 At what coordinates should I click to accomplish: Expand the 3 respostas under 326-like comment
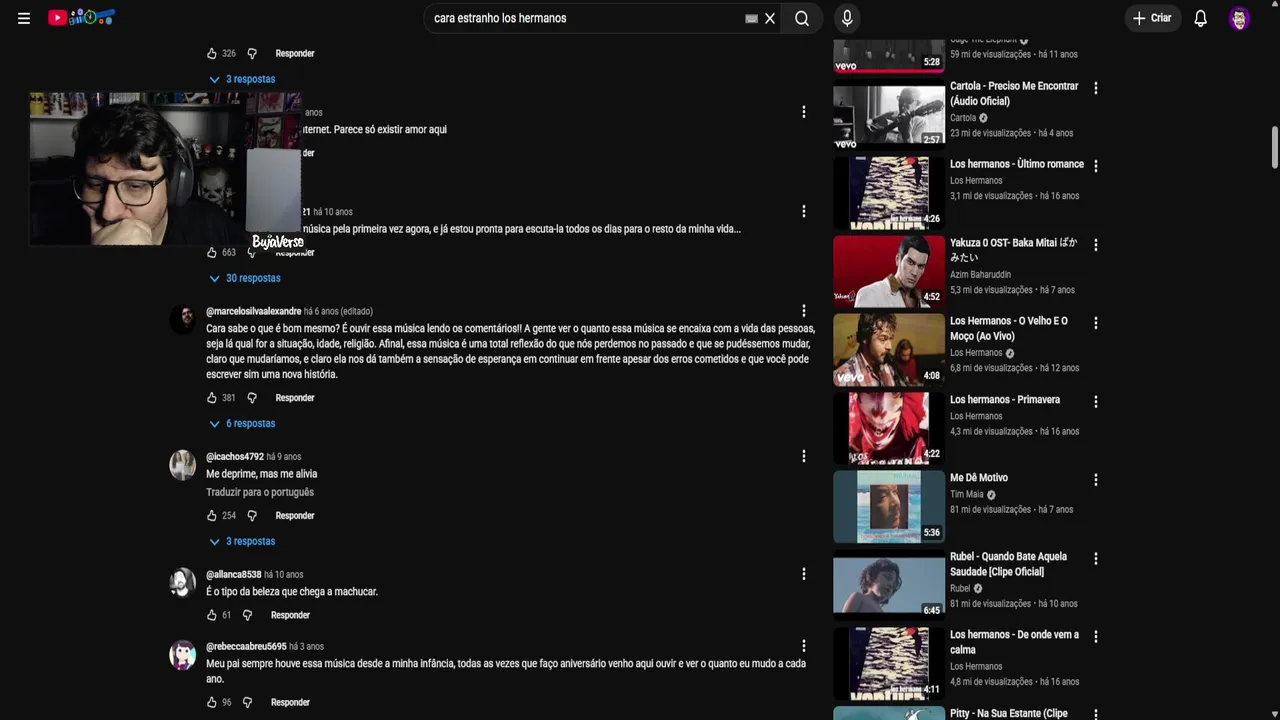242,79
